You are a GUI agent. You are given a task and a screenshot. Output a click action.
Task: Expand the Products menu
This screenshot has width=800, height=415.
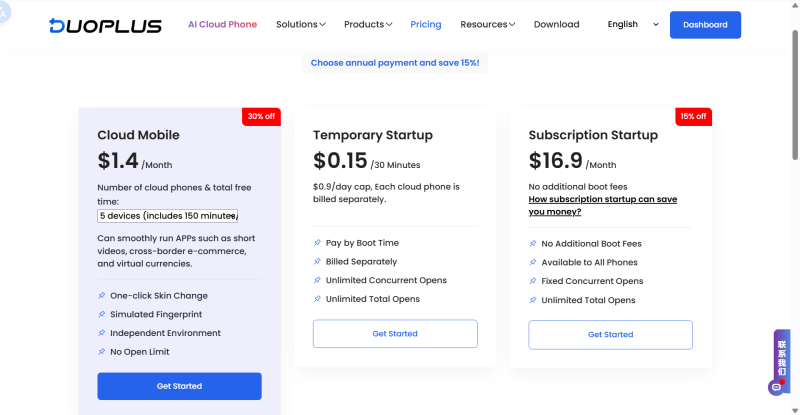point(368,25)
